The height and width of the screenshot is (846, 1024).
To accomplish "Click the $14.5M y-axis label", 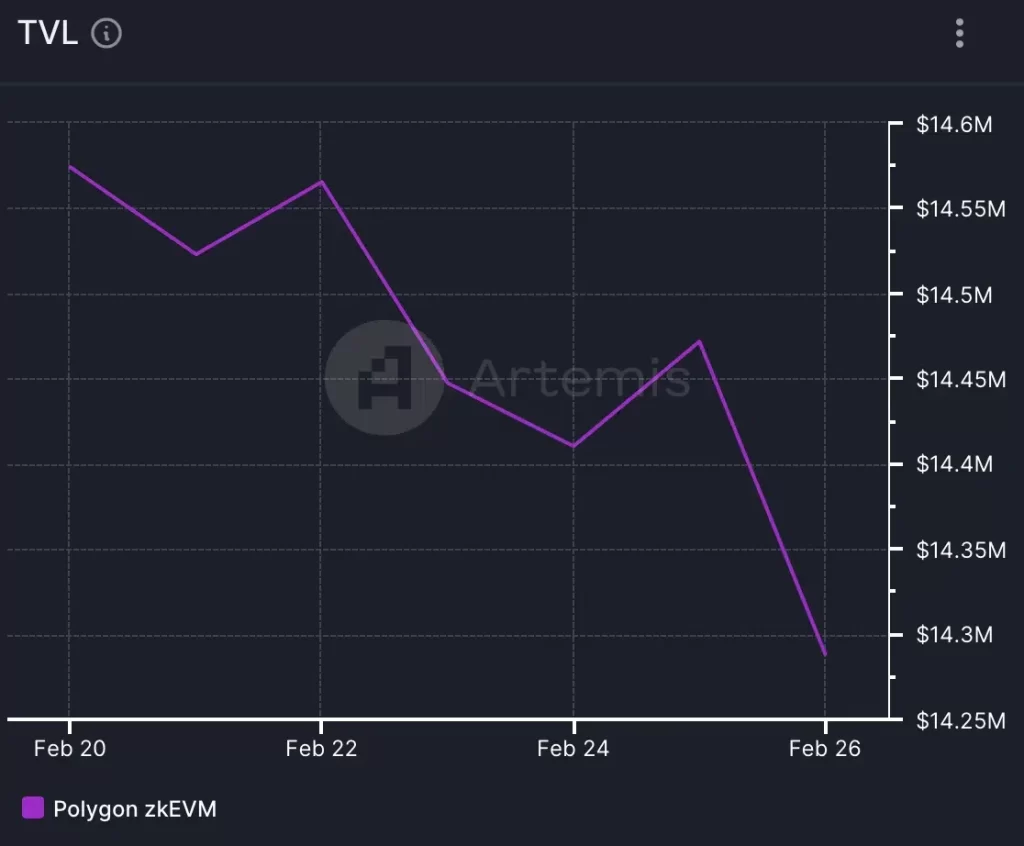I will (953, 295).
